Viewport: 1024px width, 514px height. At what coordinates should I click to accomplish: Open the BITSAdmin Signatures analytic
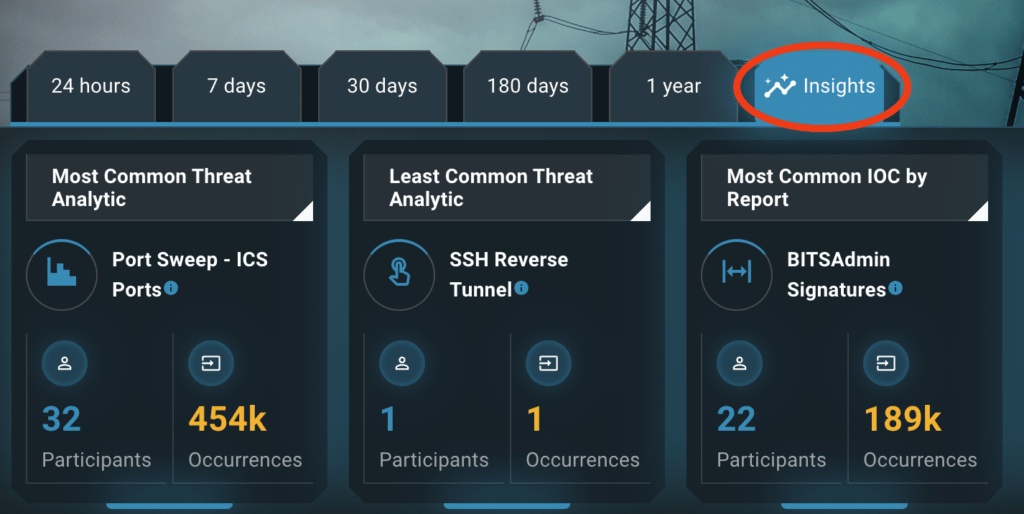tap(838, 274)
